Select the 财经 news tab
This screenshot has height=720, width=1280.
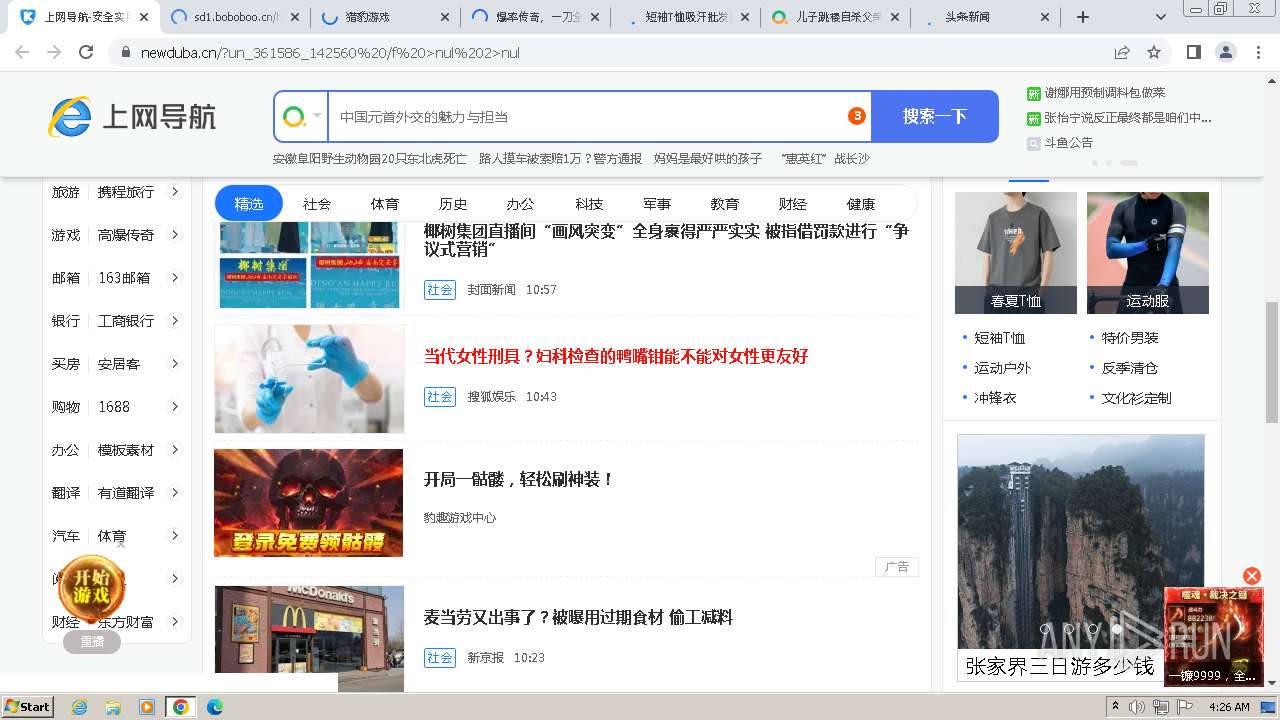click(x=793, y=204)
